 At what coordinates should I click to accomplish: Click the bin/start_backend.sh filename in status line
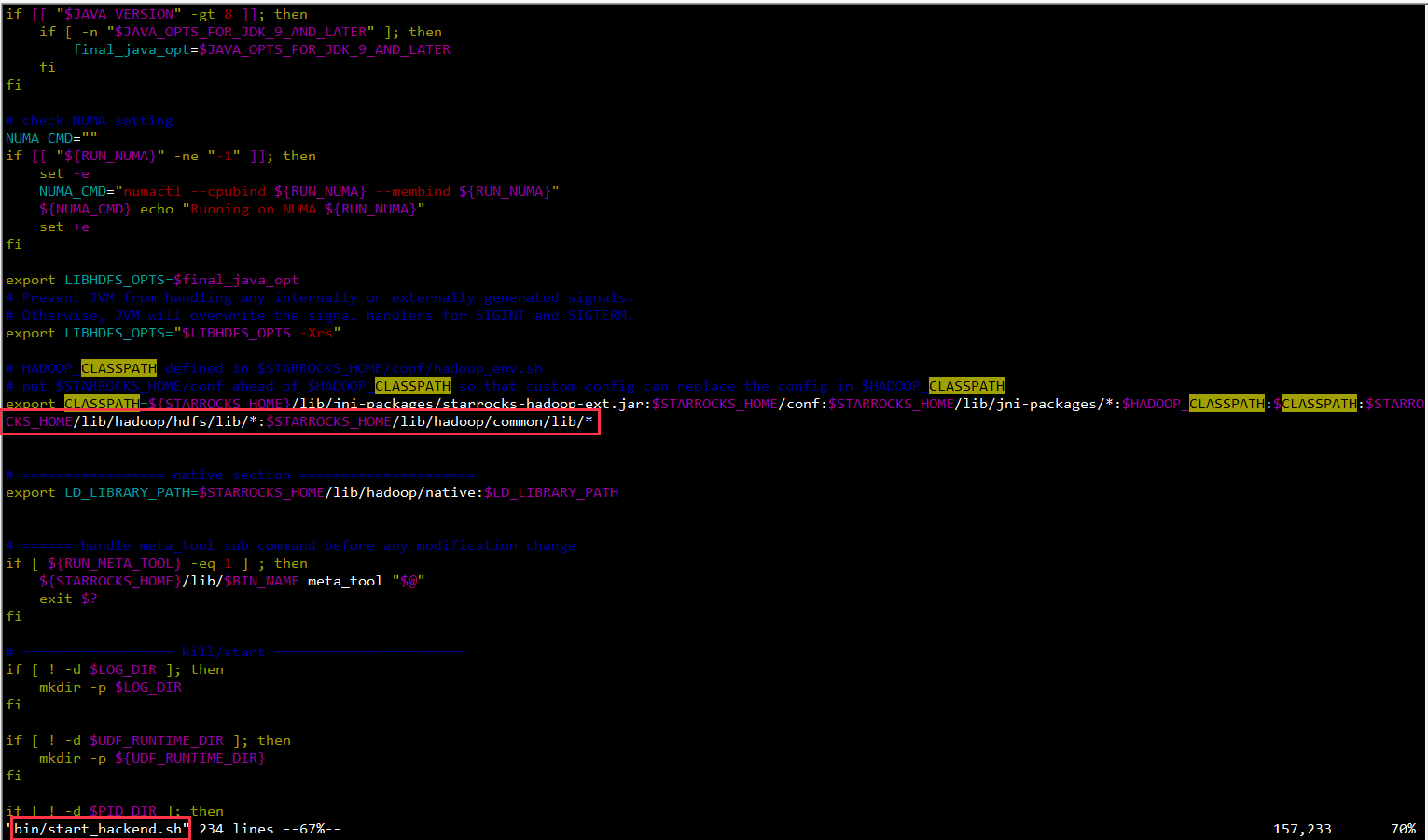click(98, 829)
